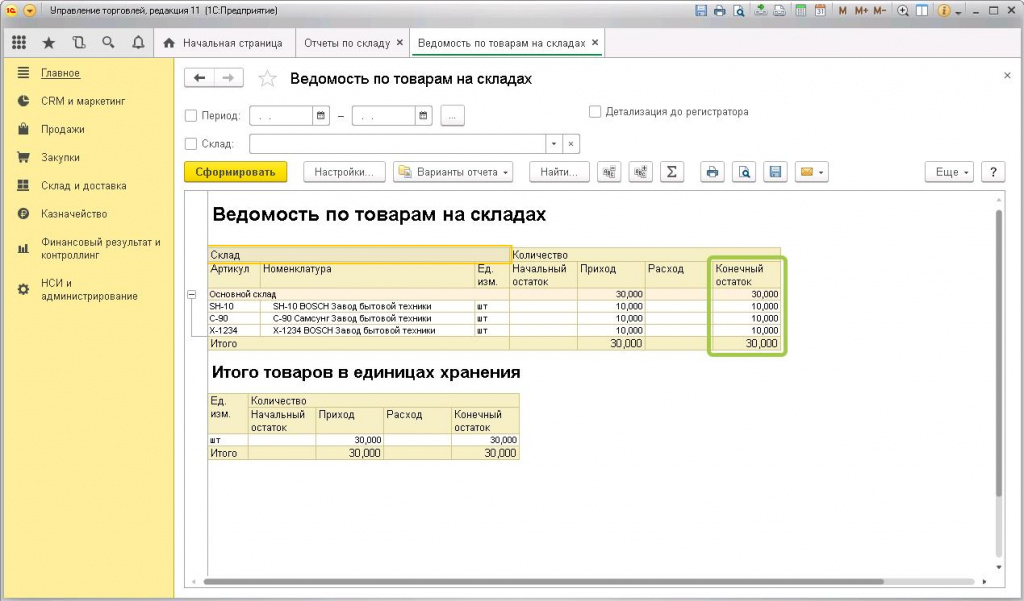Collapse the Основной склад group in report
This screenshot has width=1024, height=601.
(192, 294)
